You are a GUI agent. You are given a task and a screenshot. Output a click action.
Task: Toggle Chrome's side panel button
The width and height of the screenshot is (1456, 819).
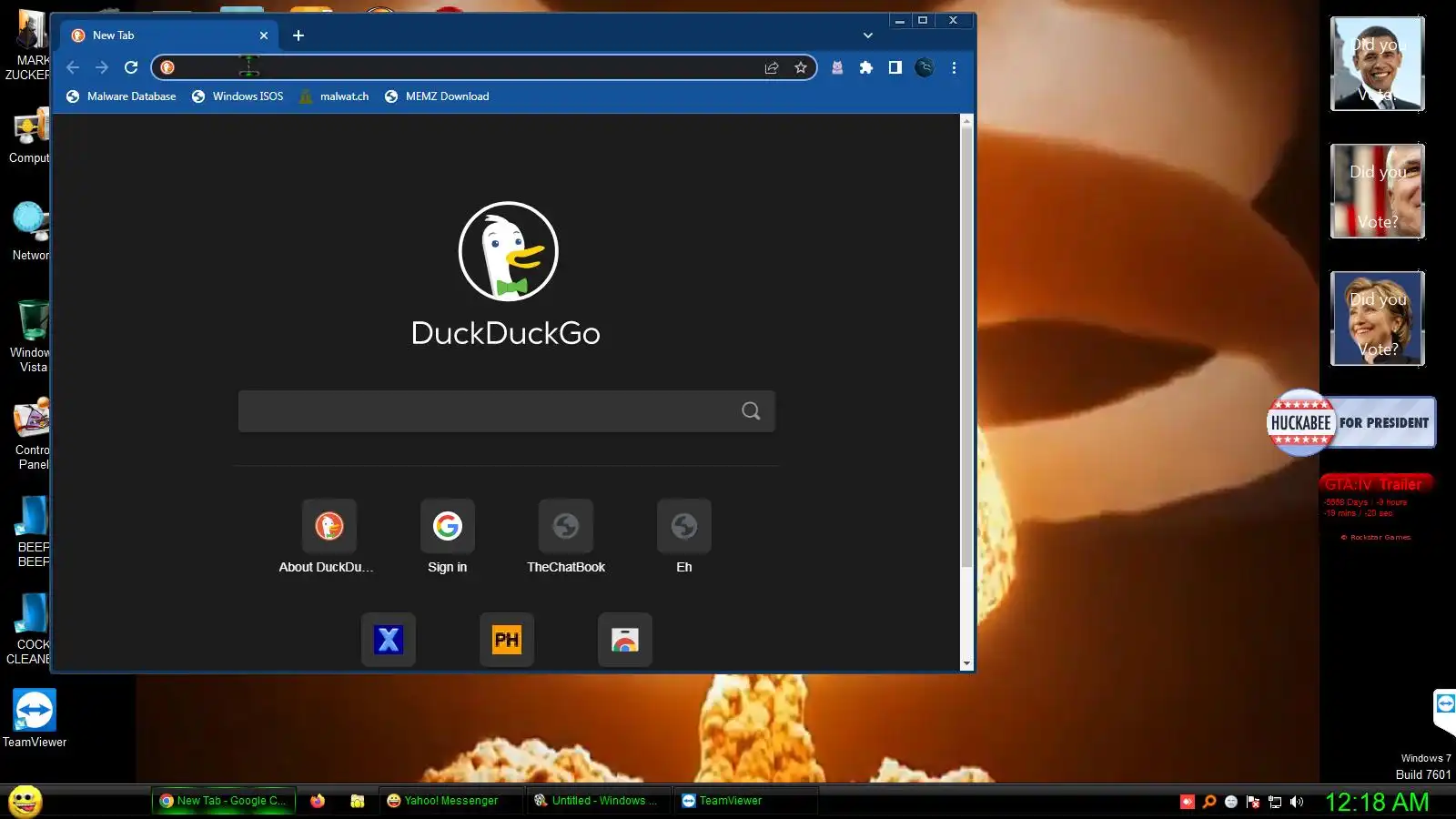[895, 67]
